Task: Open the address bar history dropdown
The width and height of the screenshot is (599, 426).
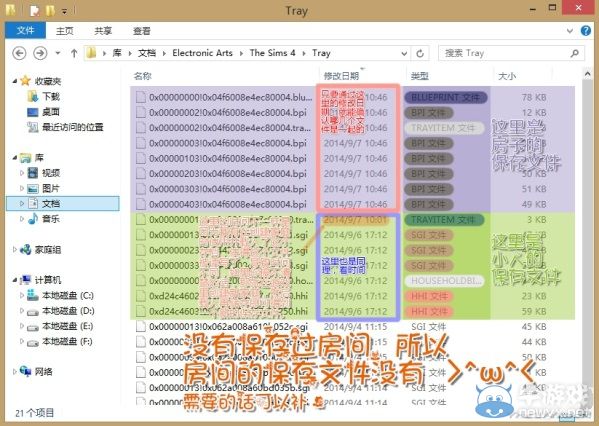Action: pyautogui.click(x=404, y=53)
